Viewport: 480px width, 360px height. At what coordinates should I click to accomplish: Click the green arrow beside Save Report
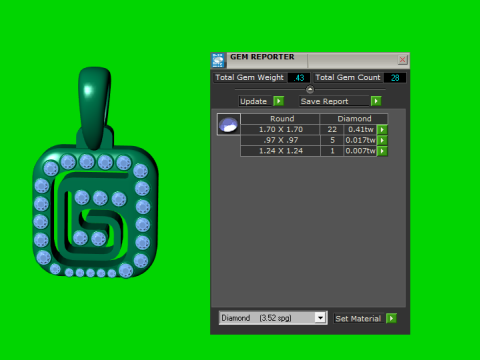point(376,101)
